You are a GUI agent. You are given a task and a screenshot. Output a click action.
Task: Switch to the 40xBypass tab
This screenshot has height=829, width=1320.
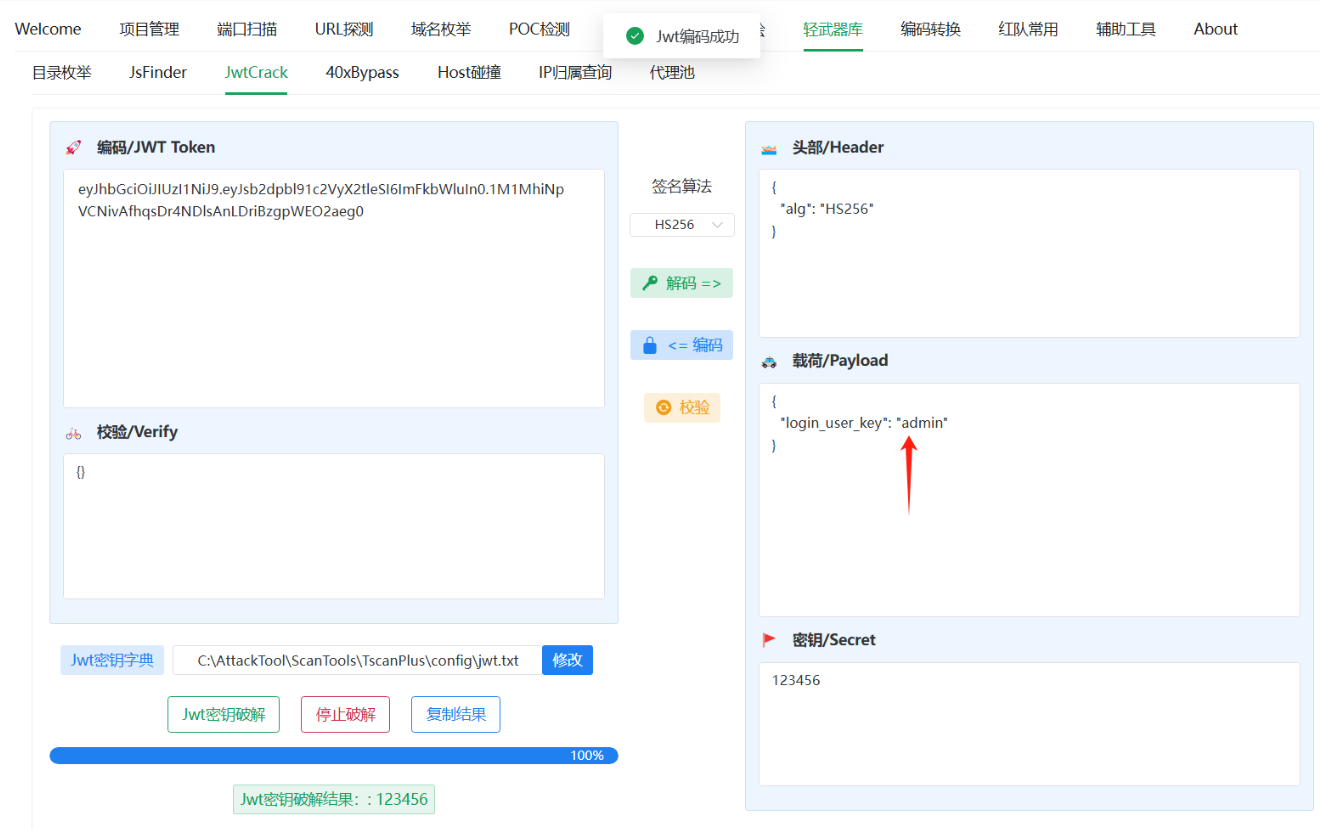(x=362, y=72)
